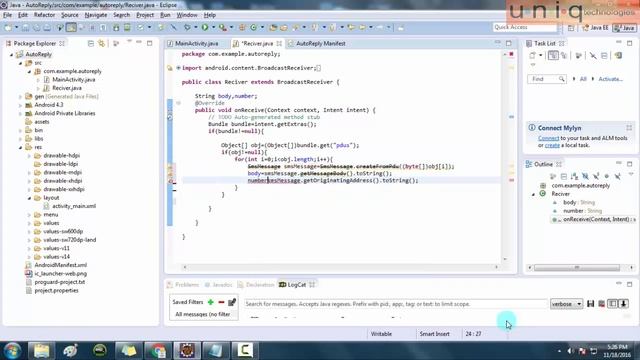Click the editor vertical scrollbar
This screenshot has height=360, width=640.
[505, 156]
